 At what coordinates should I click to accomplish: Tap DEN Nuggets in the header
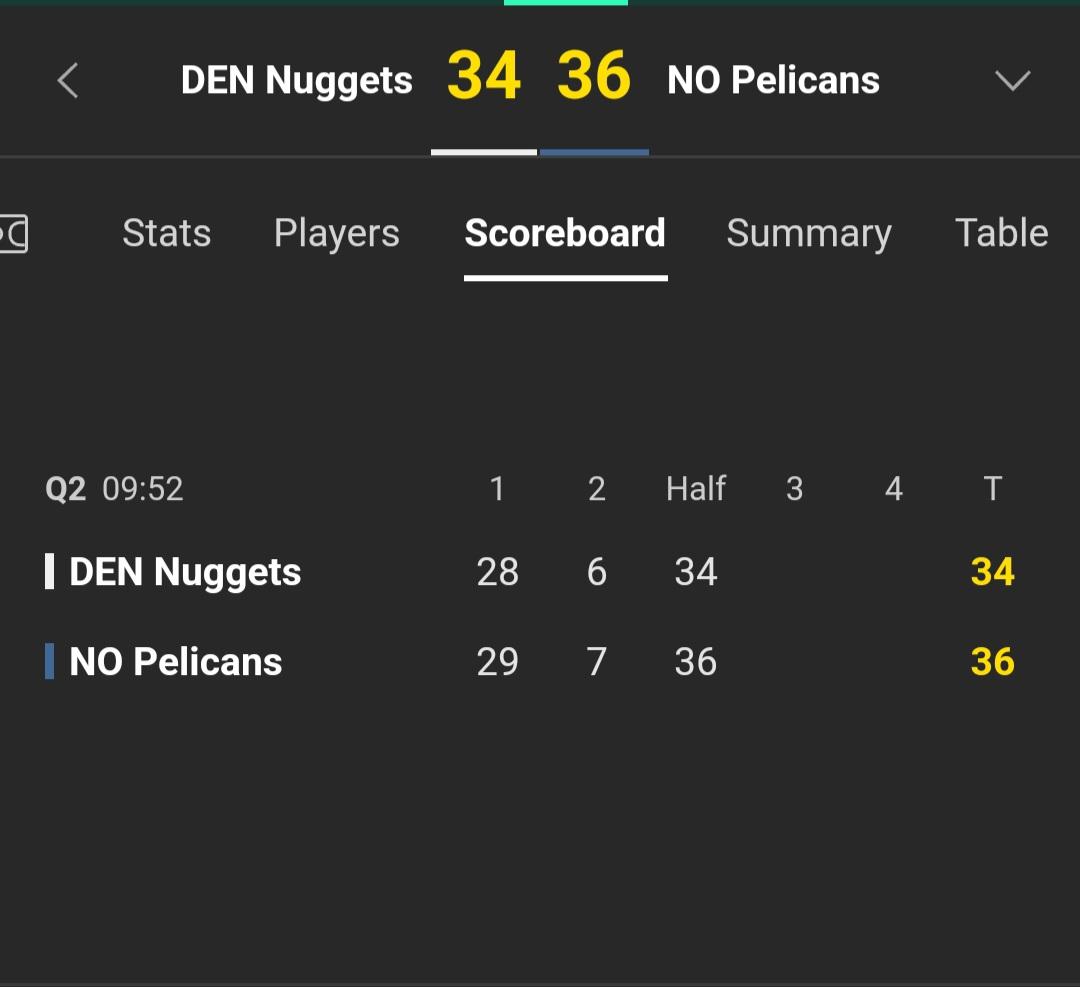point(297,81)
